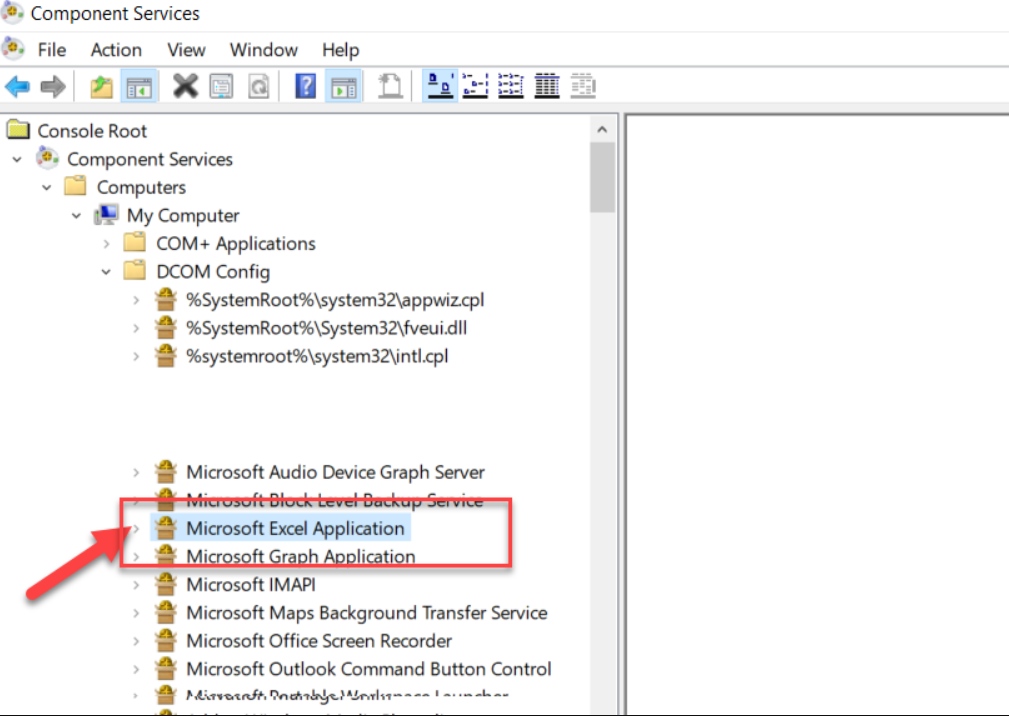The image size is (1009, 716).
Task: Select Component Services tree item text
Action: tap(149, 159)
